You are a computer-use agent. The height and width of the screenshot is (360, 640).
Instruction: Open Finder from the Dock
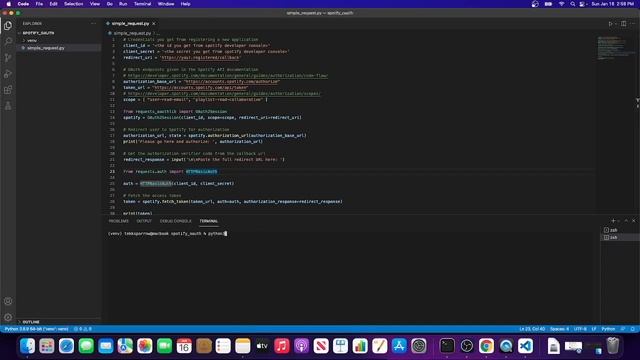[27, 346]
